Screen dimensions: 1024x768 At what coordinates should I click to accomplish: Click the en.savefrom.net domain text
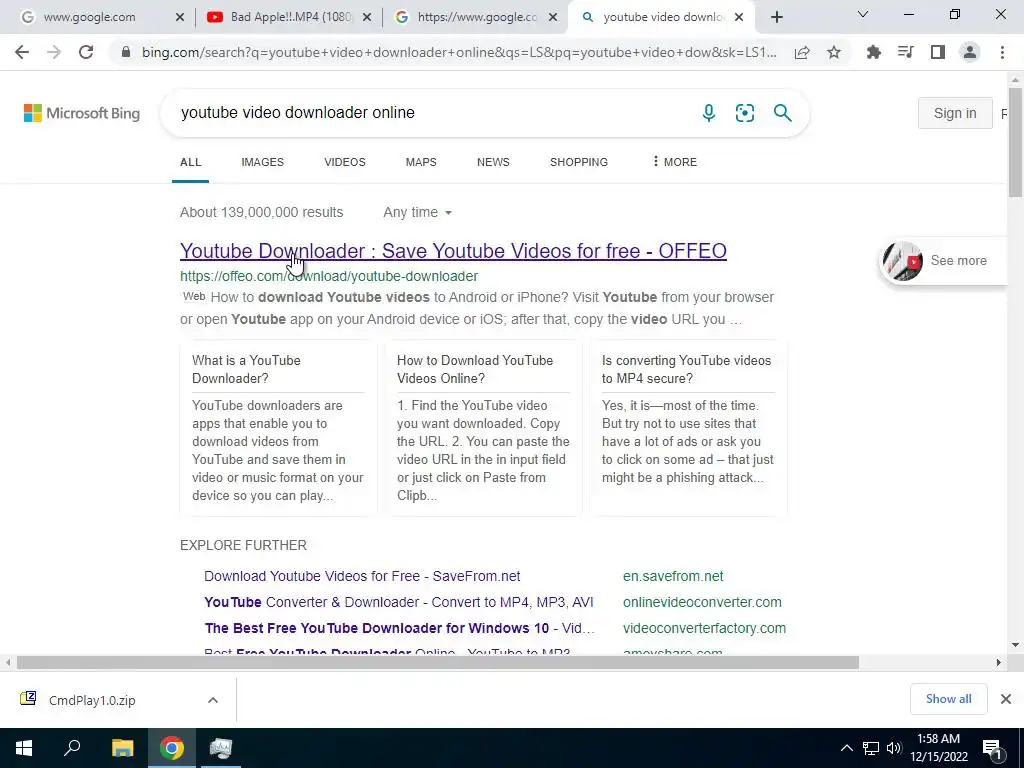click(x=673, y=576)
